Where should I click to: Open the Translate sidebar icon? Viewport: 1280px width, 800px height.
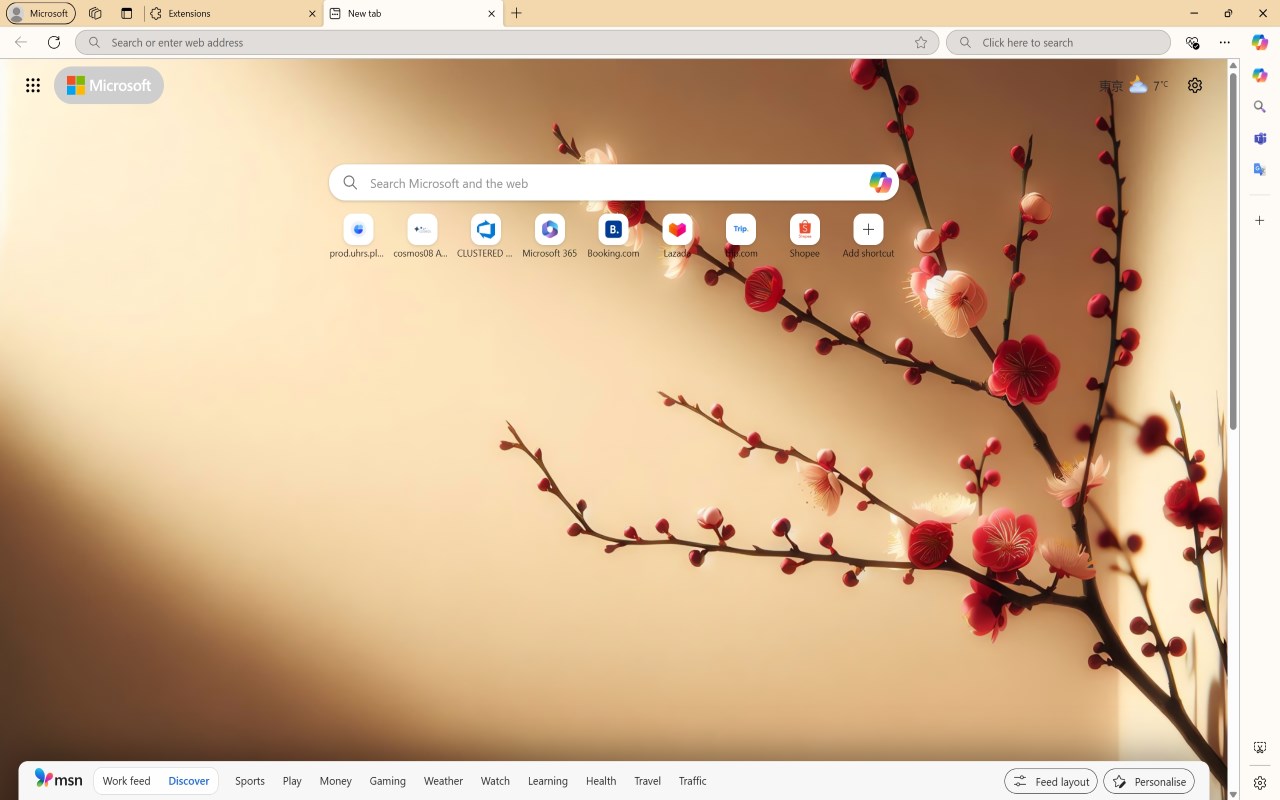point(1260,169)
